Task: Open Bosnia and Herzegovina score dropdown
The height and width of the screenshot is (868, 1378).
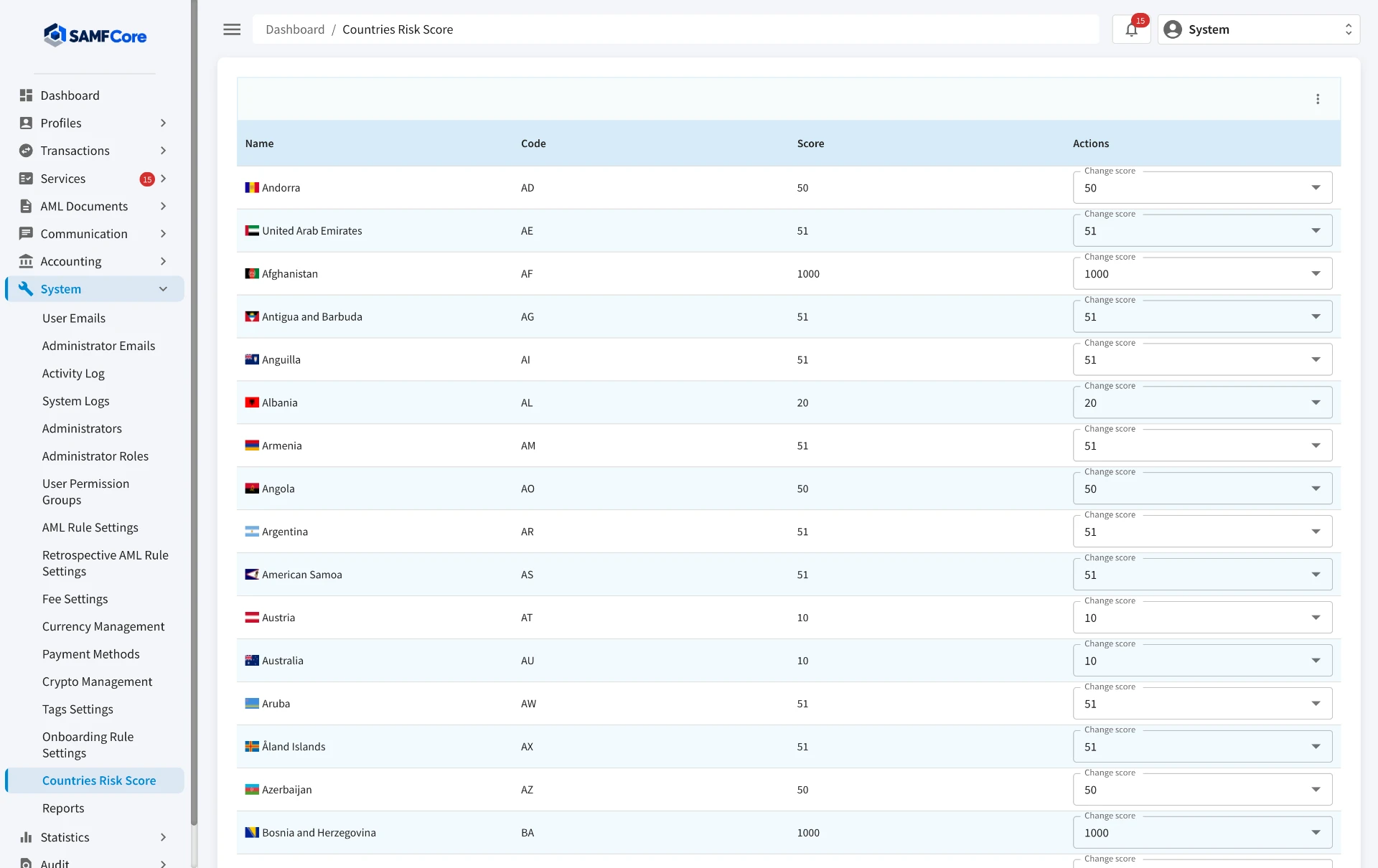Action: [1202, 833]
